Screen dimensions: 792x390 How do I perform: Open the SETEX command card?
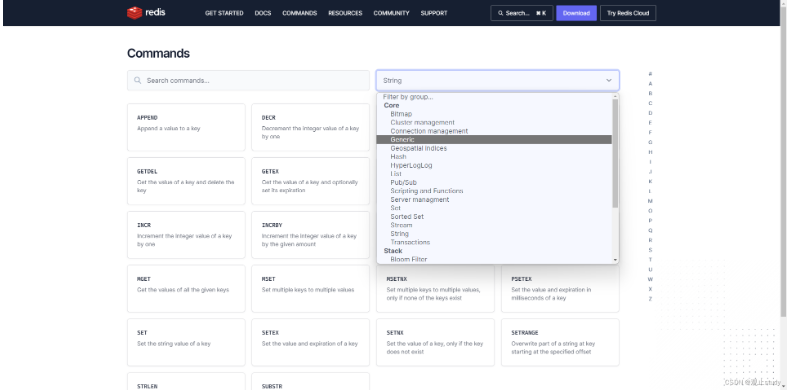tap(310, 342)
